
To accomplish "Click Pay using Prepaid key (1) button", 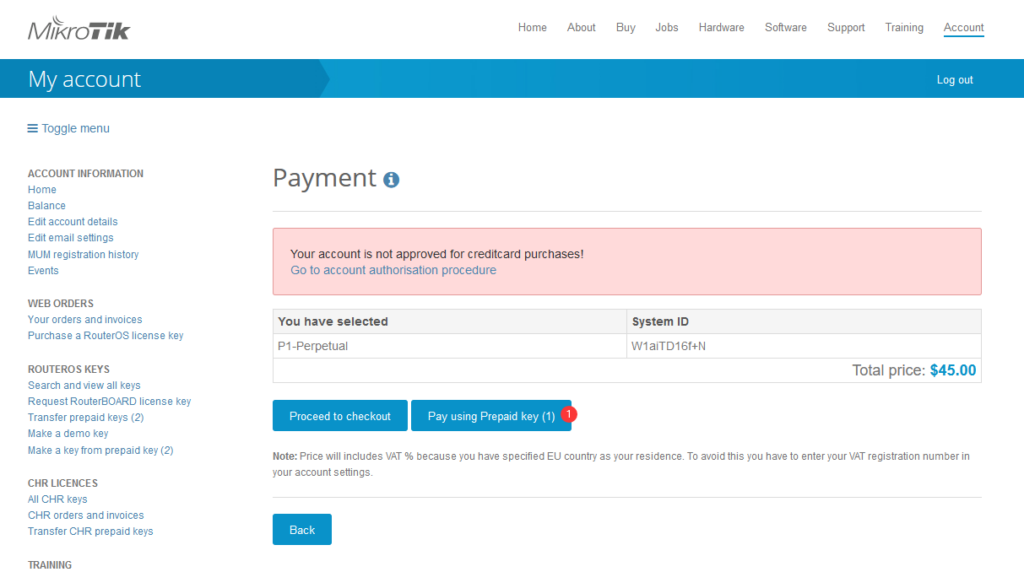I will pyautogui.click(x=491, y=416).
